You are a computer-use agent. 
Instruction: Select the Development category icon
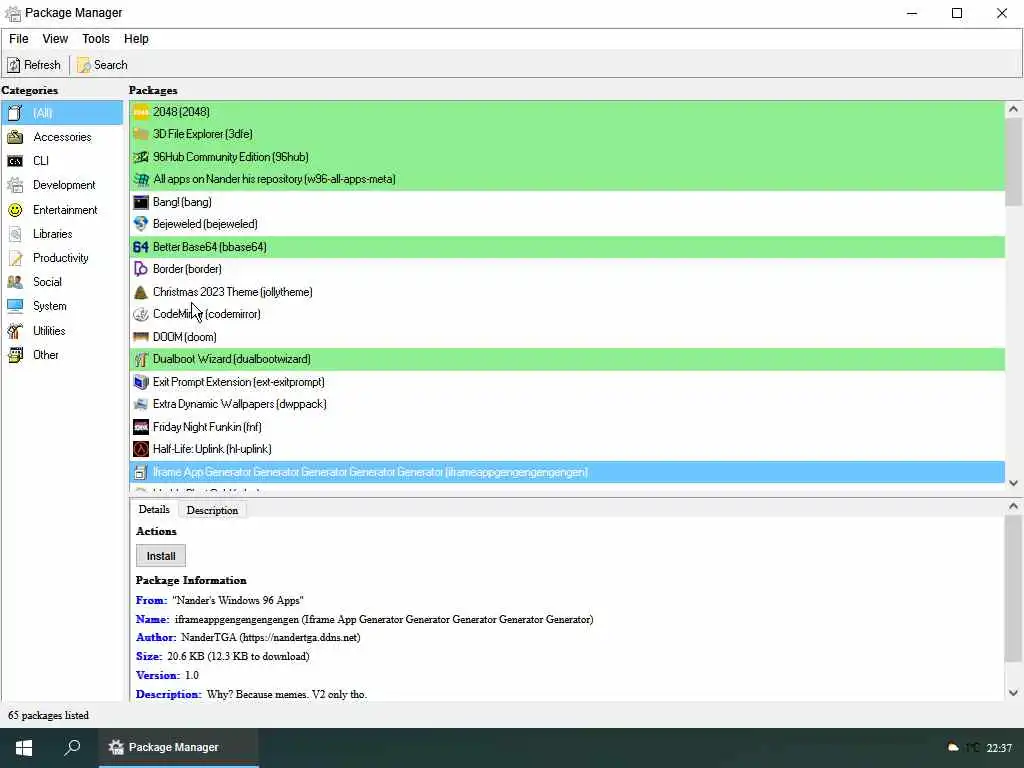pyautogui.click(x=15, y=185)
